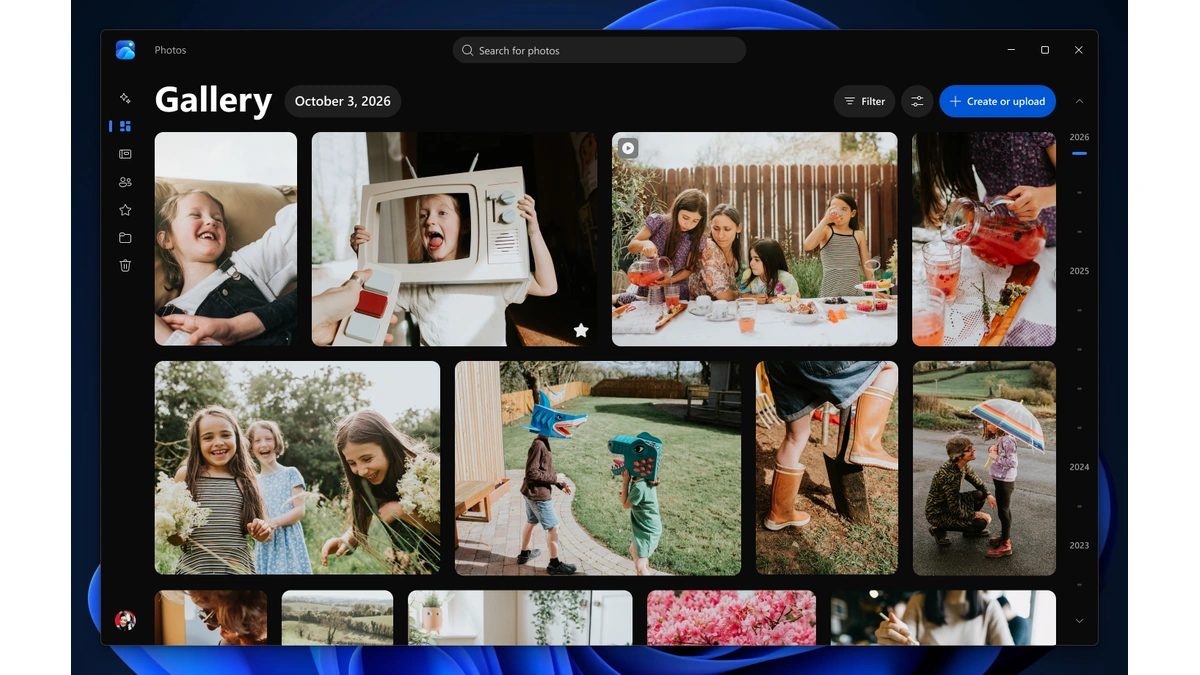
Task: Open the pink flowers photo
Action: coord(731,617)
